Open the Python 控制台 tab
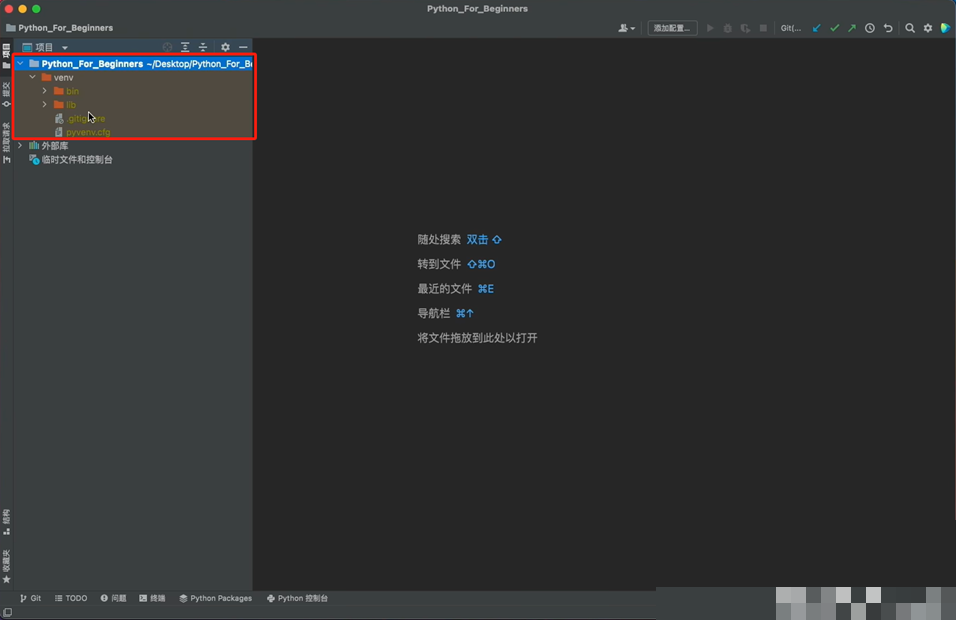956x620 pixels. 298,599
